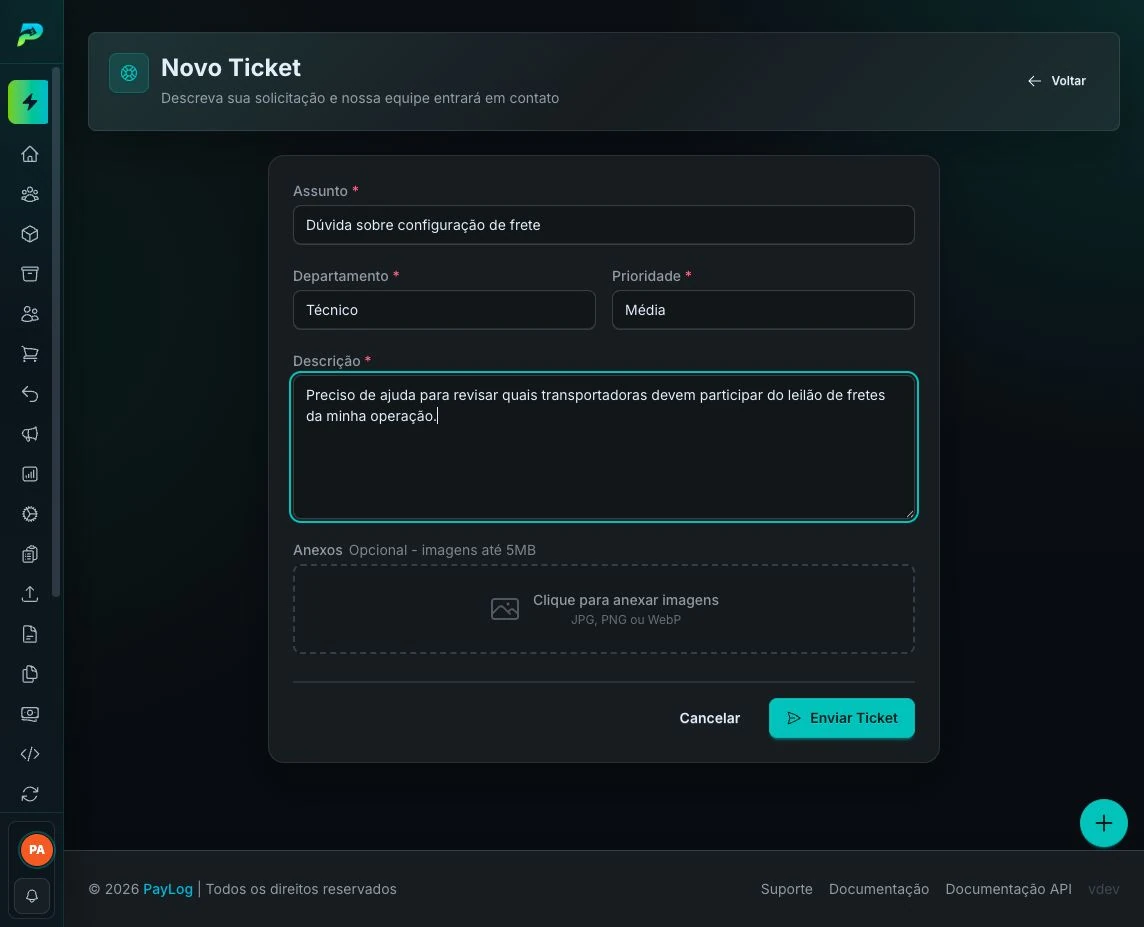Go to Home via sidebar house icon
The width and height of the screenshot is (1144, 927).
click(30, 154)
